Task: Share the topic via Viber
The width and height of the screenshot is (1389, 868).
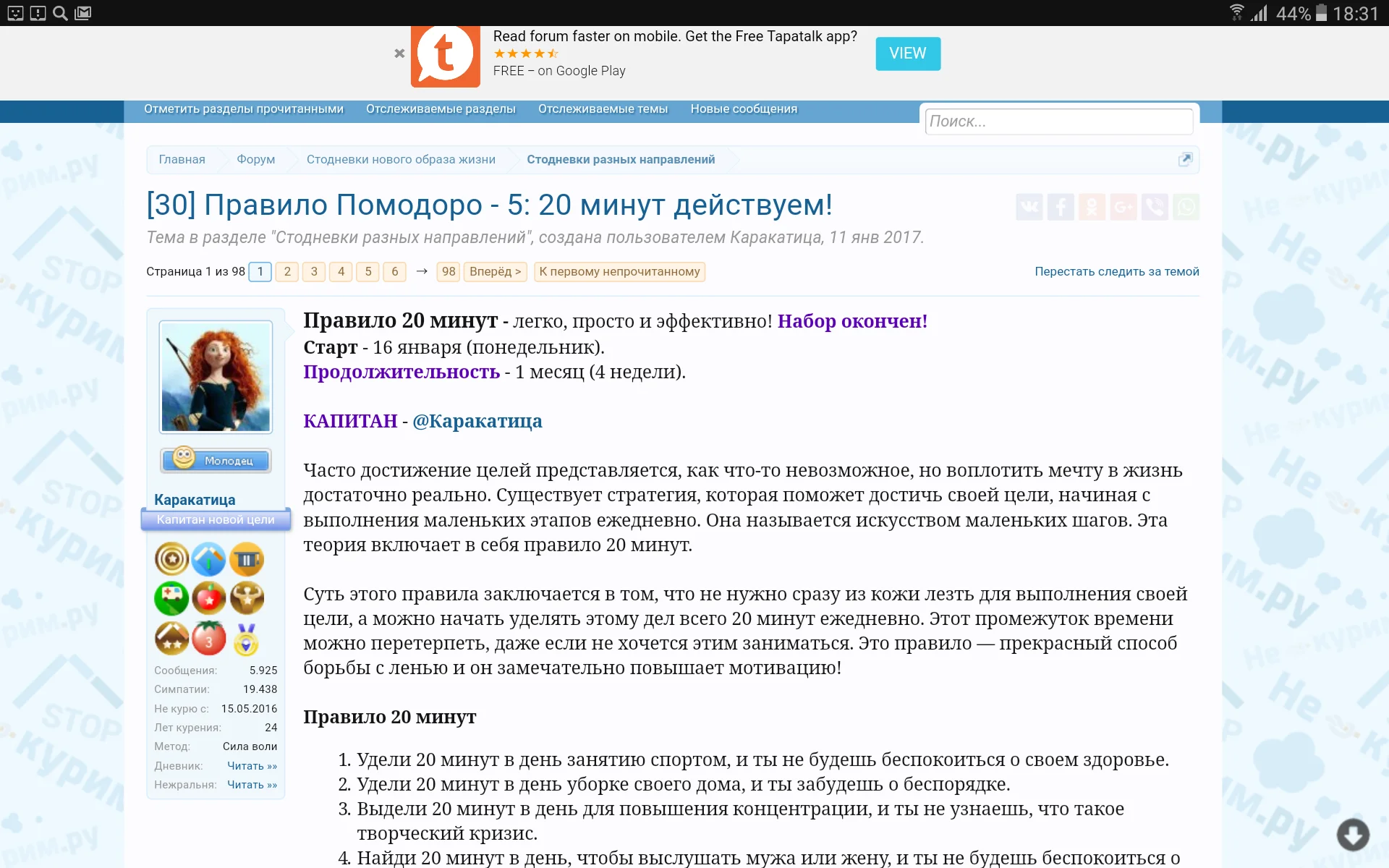Action: (x=1155, y=206)
